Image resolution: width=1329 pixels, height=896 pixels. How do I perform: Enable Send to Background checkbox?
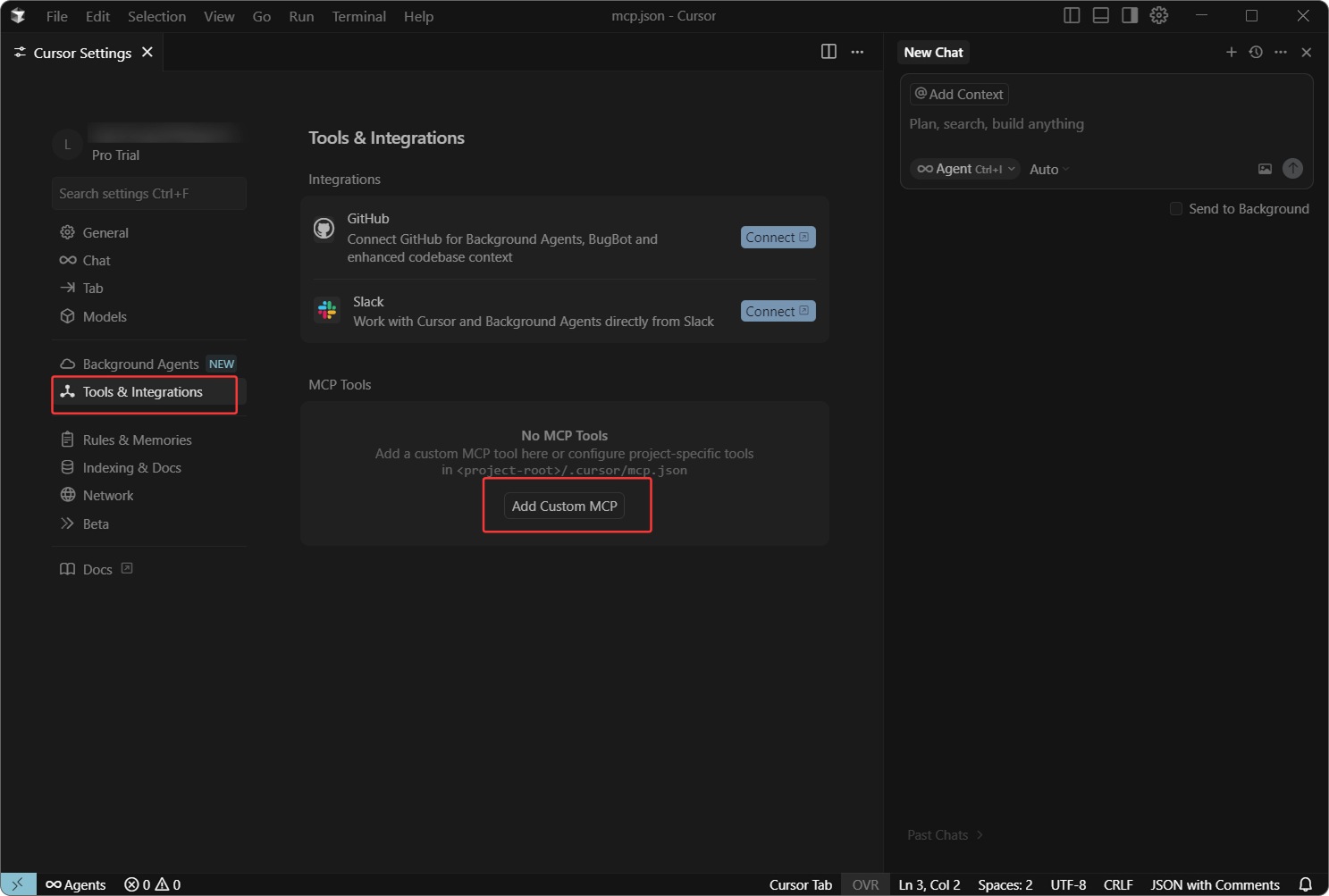click(1176, 208)
